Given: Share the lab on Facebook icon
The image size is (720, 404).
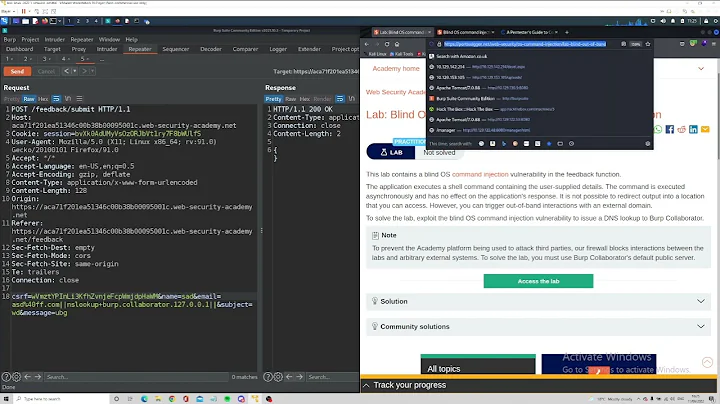Looking at the screenshot, I should (669, 129).
